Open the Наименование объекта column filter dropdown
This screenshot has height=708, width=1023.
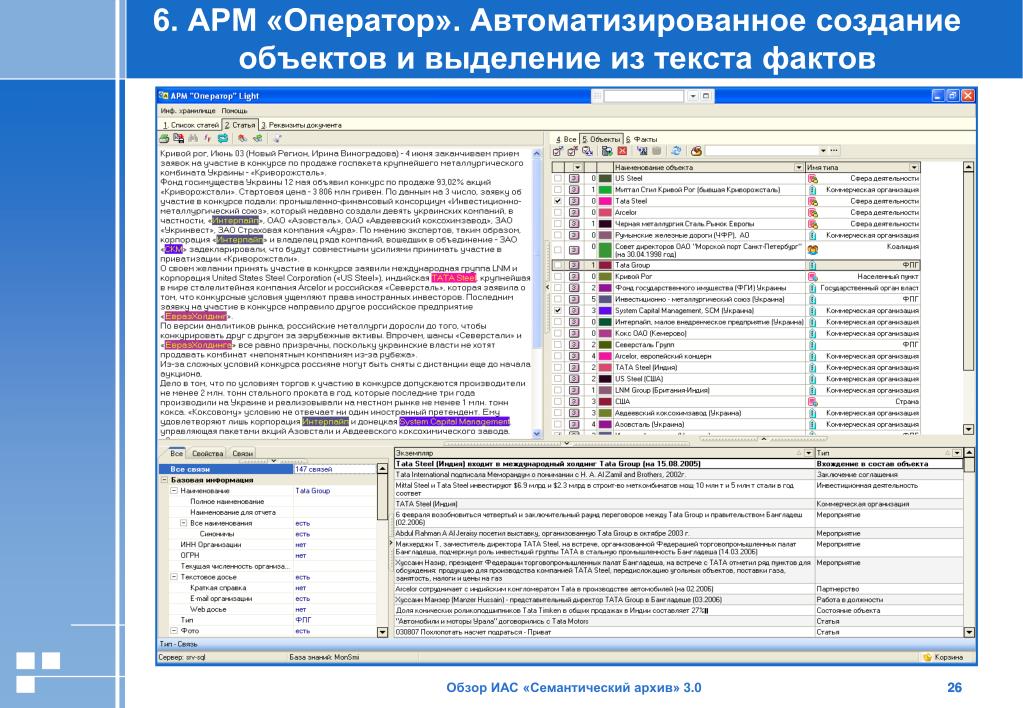(x=799, y=168)
